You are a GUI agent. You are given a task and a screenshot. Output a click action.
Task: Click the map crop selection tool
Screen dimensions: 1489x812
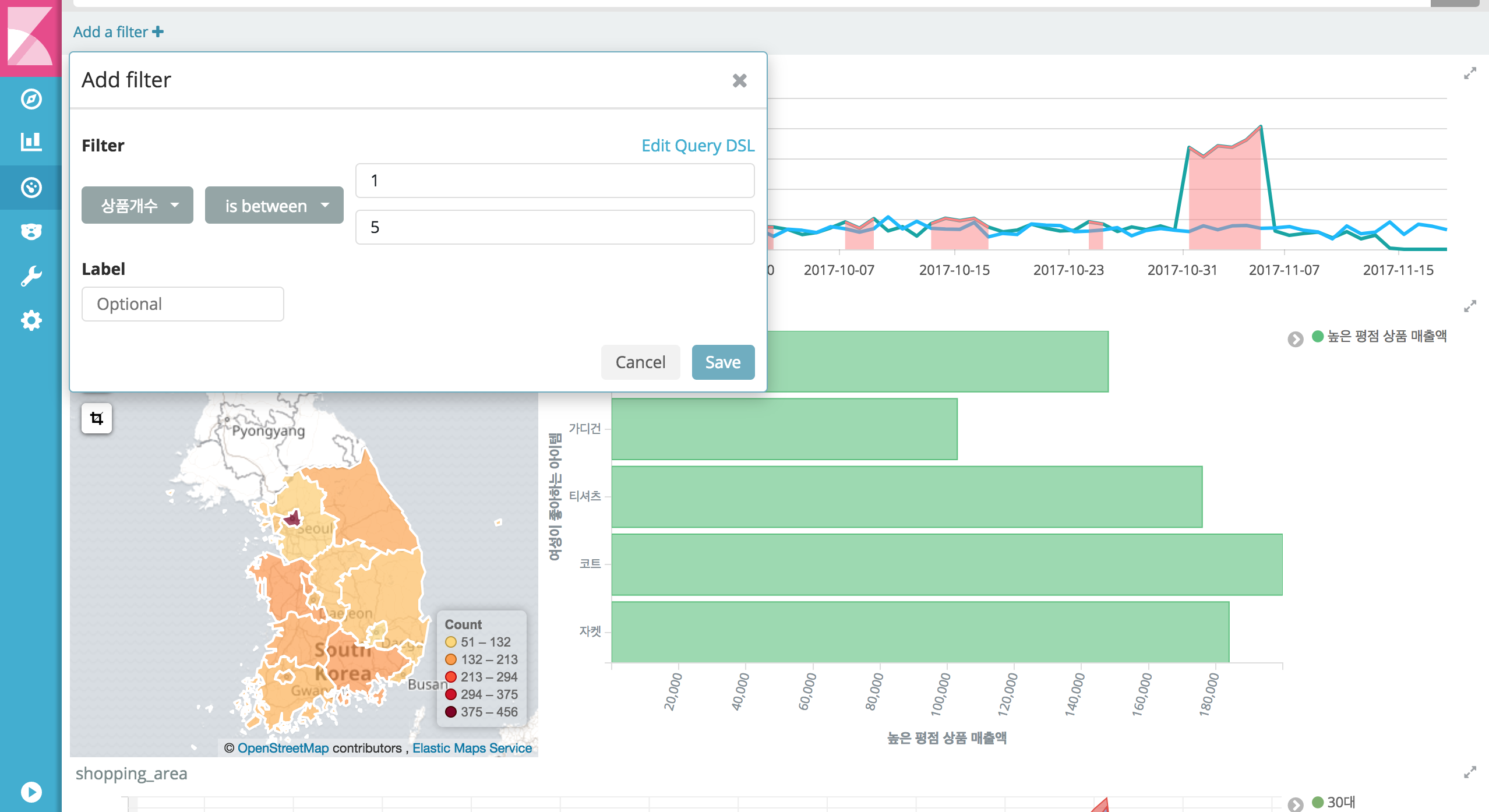coord(97,418)
